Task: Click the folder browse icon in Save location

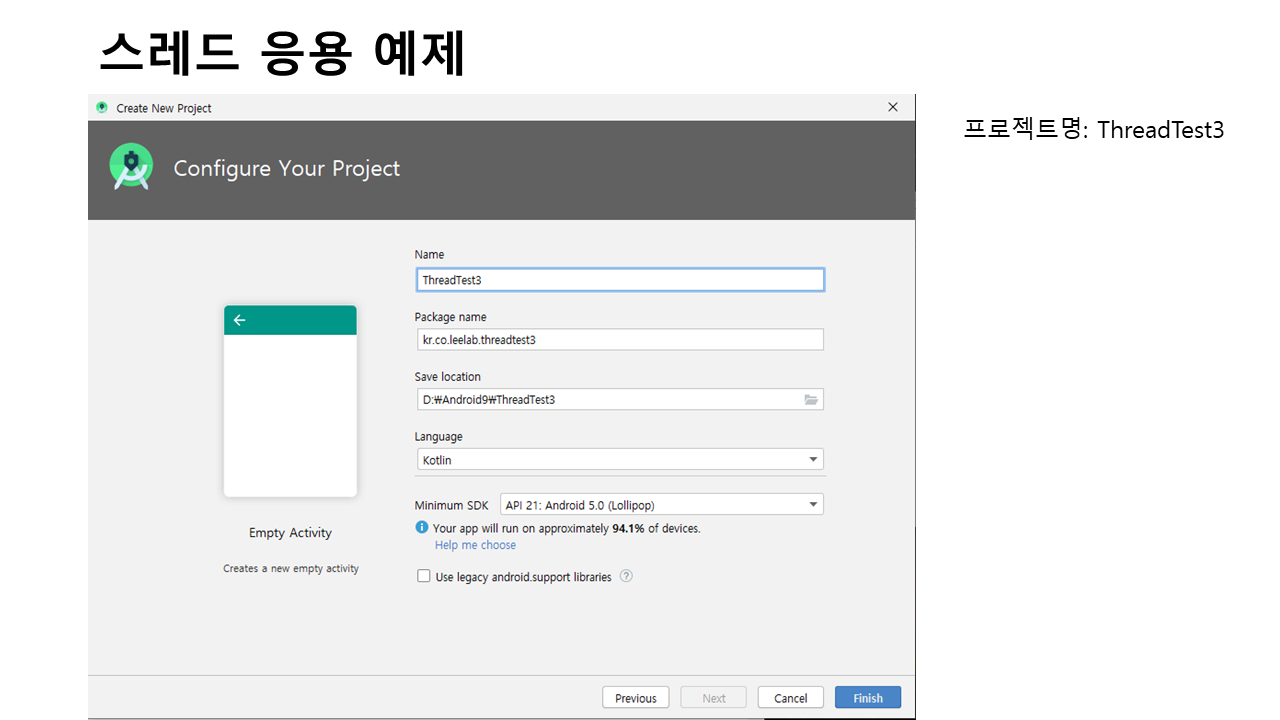Action: [811, 400]
